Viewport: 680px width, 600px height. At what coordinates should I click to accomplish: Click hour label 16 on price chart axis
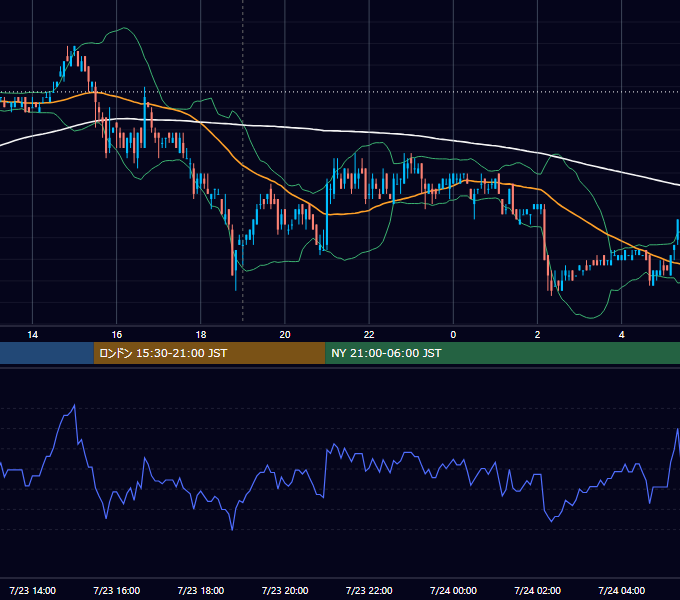(117, 335)
